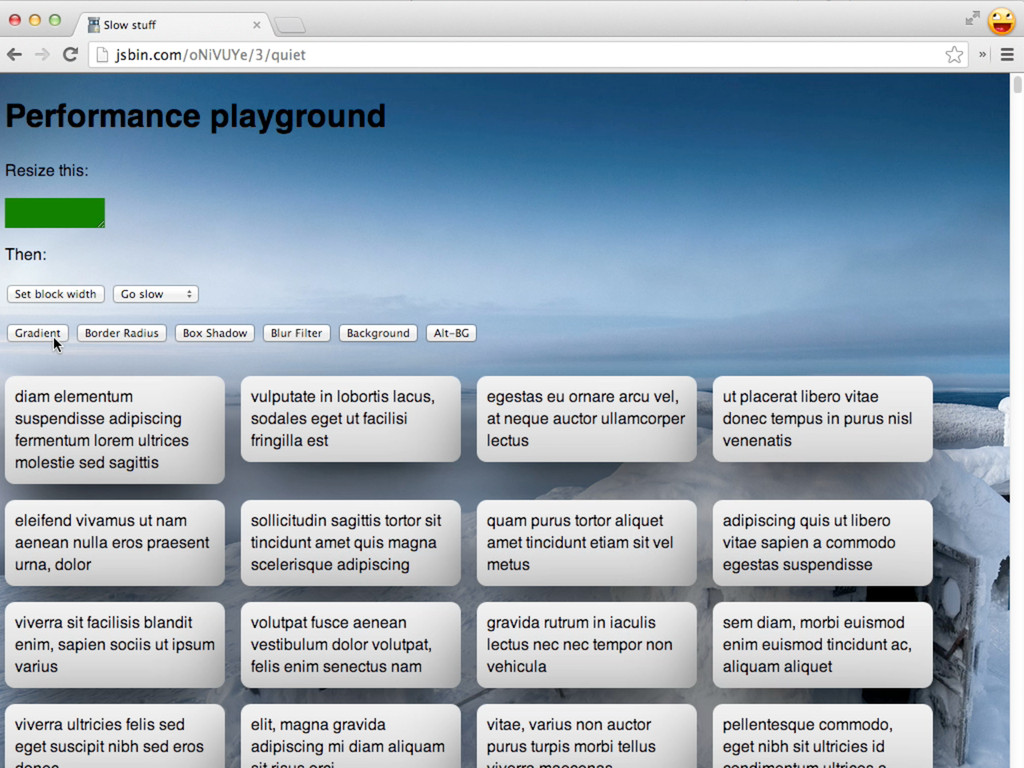Click the emoji profile icon
Image resolution: width=1024 pixels, height=768 pixels.
point(1001,21)
